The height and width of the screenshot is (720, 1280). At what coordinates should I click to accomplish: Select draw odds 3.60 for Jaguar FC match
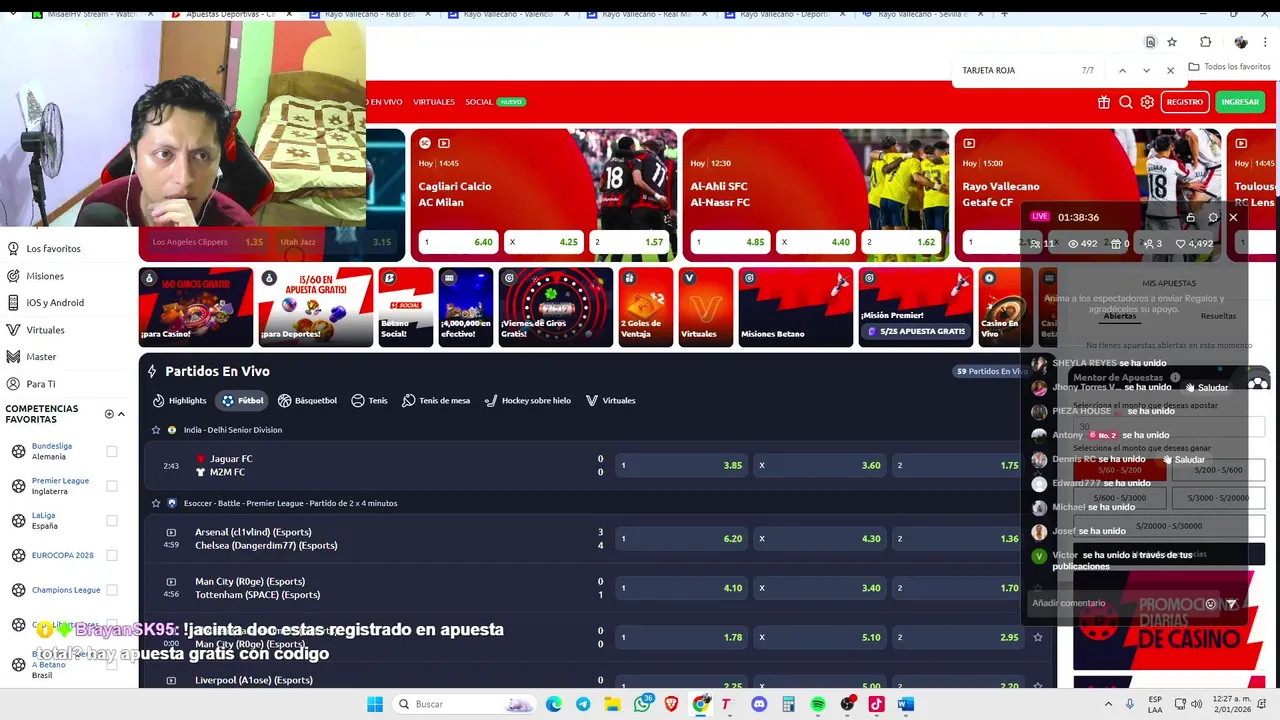pos(820,465)
